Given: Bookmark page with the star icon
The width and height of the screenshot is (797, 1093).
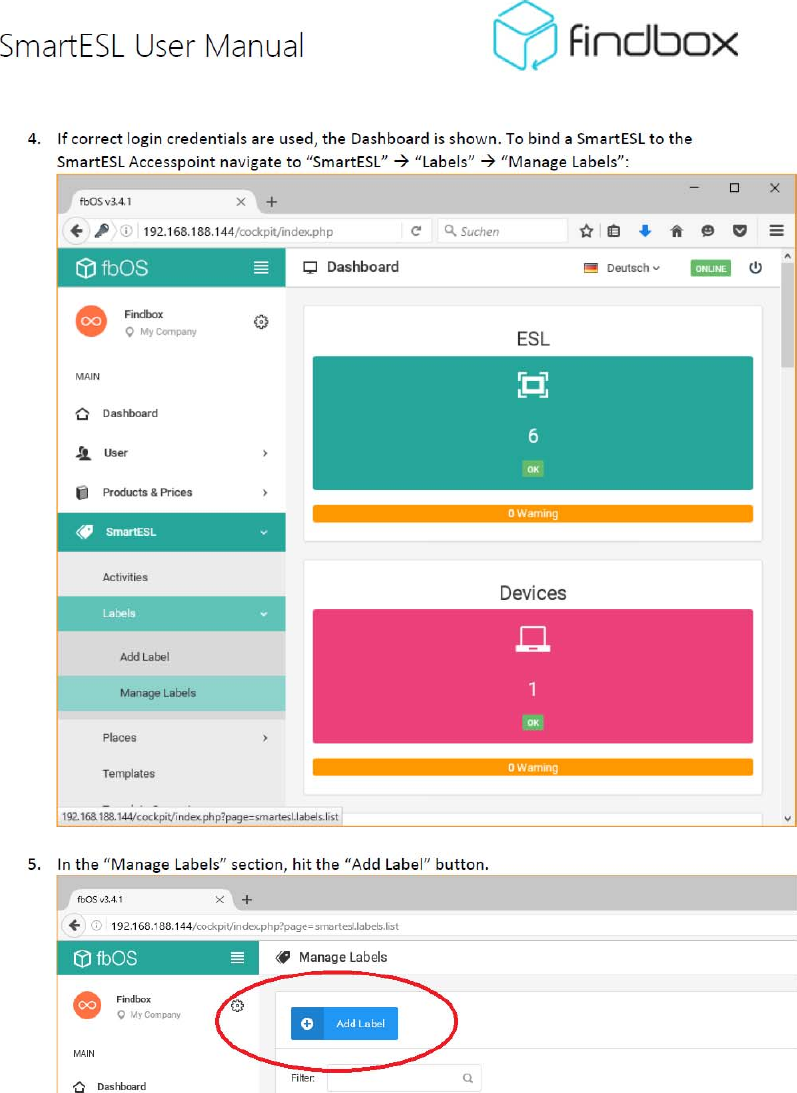Looking at the screenshot, I should pyautogui.click(x=586, y=231).
